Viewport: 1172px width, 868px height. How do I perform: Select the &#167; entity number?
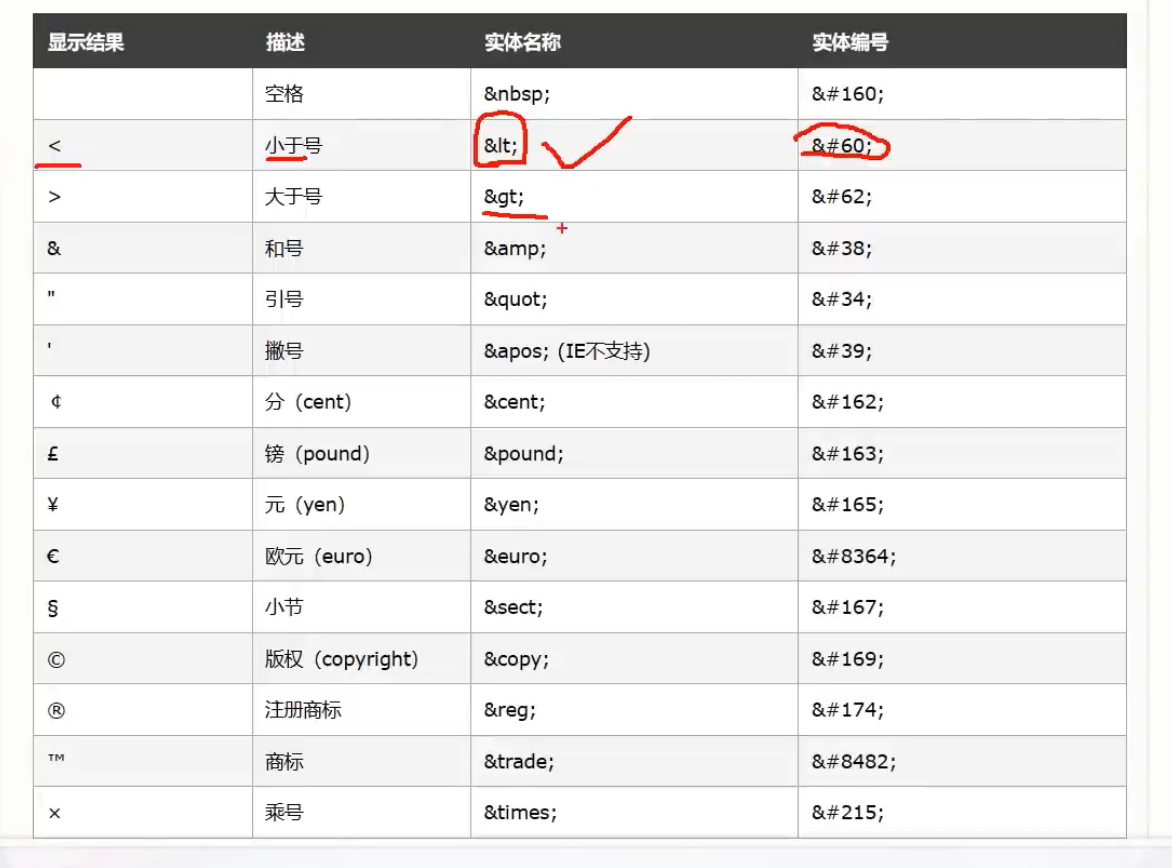pos(848,607)
